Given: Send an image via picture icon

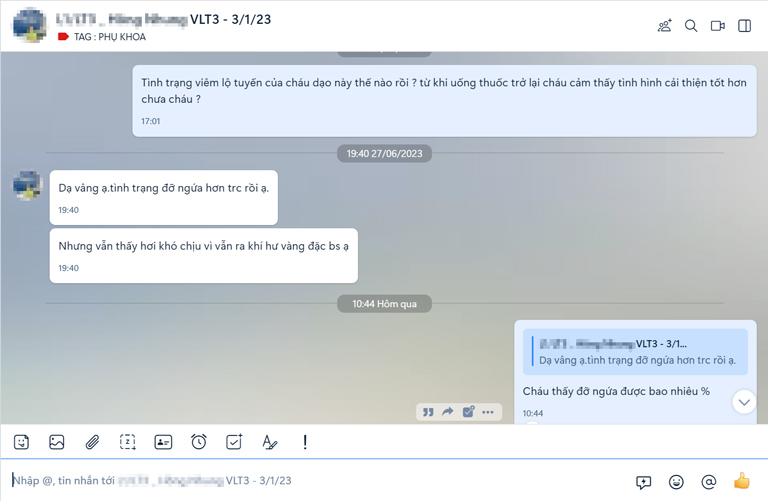Looking at the screenshot, I should click(57, 442).
